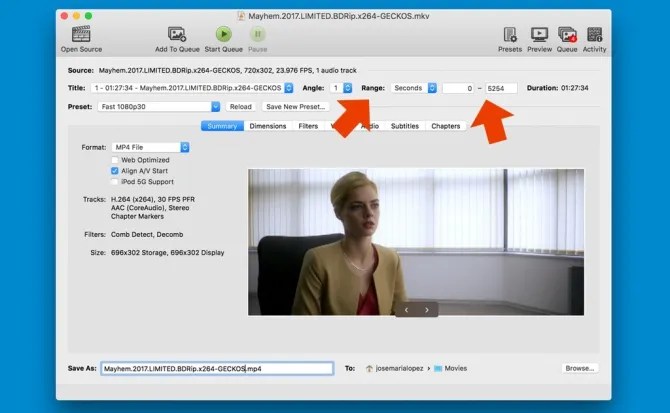670x413 pixels.
Task: Switch to the Dimensions tab
Action: 268,126
